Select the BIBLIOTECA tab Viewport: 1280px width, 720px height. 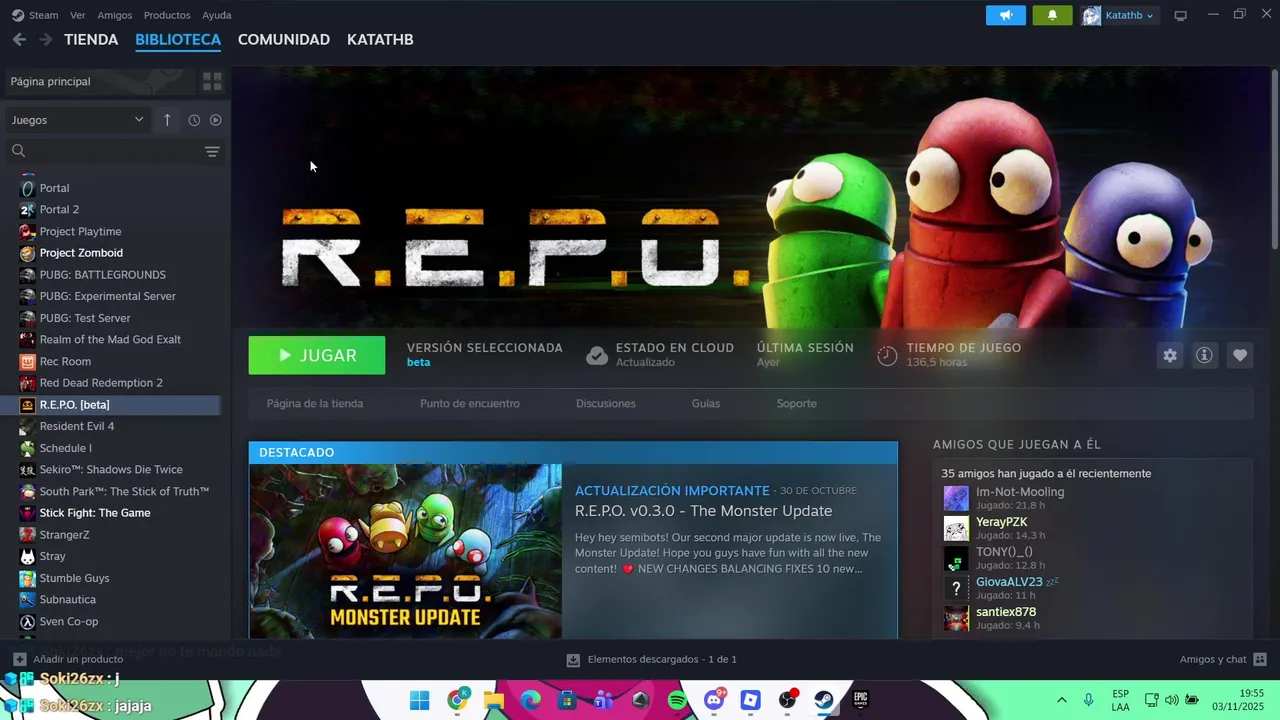point(178,39)
